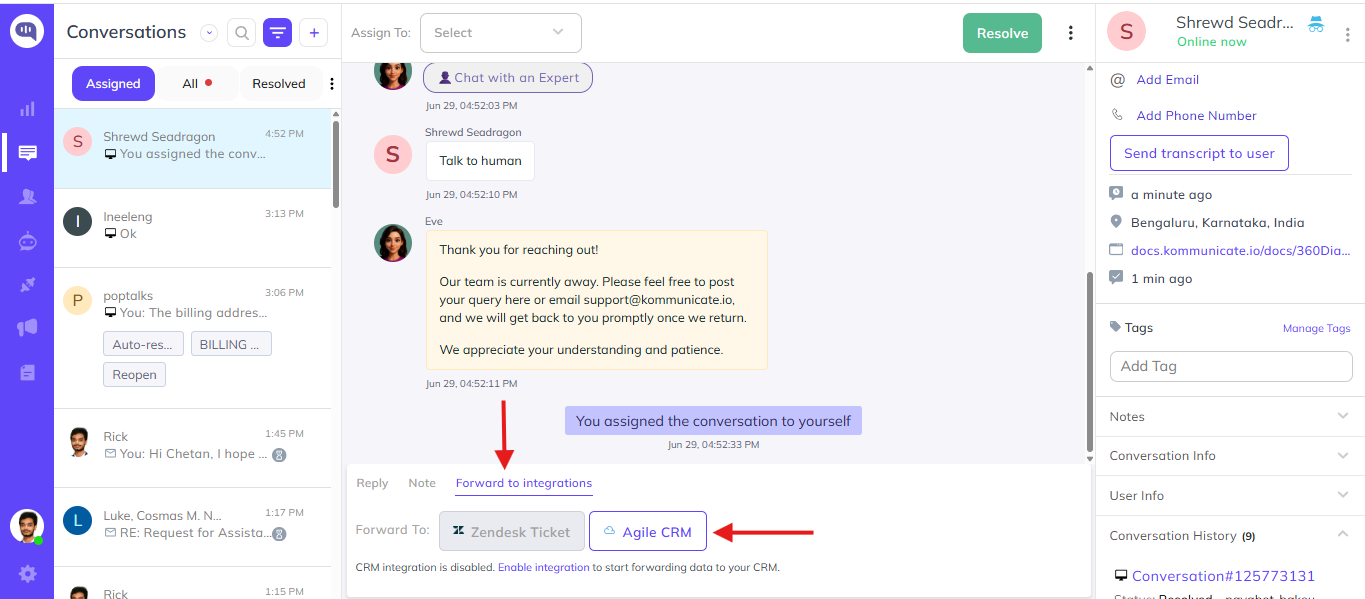Click the green Resolve button

click(1002, 33)
